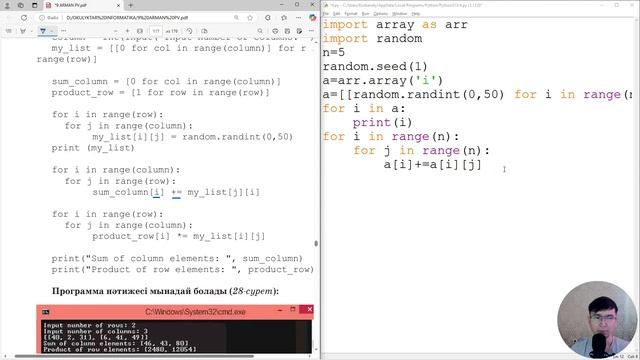This screenshot has height=360, width=640.
Task: Click the cmd.exe screenshot image in PDF
Action: point(175,329)
